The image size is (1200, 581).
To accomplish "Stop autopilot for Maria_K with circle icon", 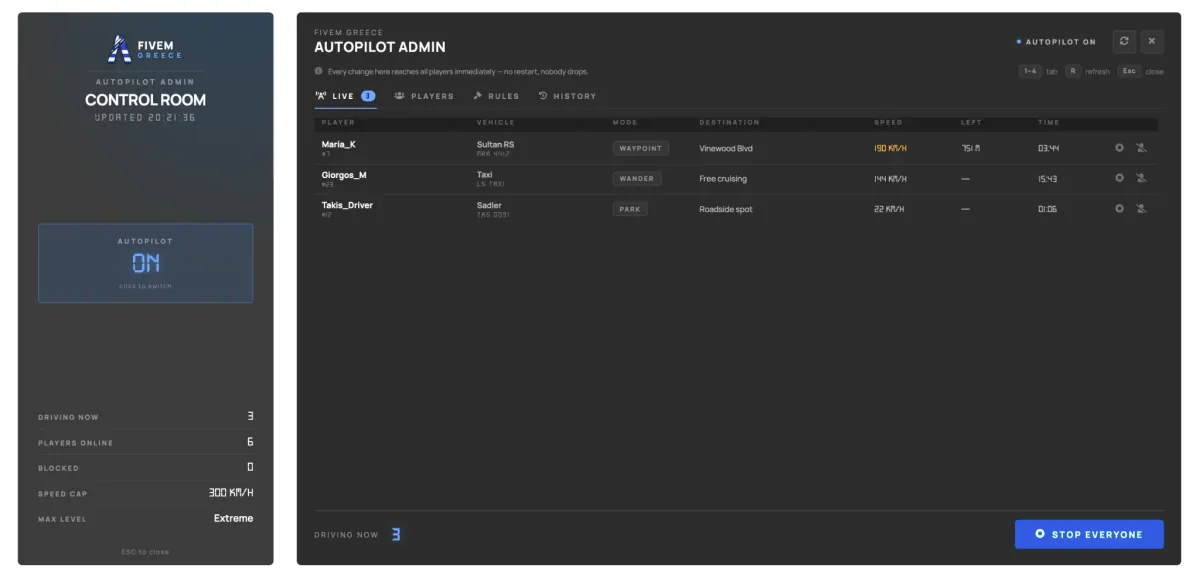I will coord(1119,148).
